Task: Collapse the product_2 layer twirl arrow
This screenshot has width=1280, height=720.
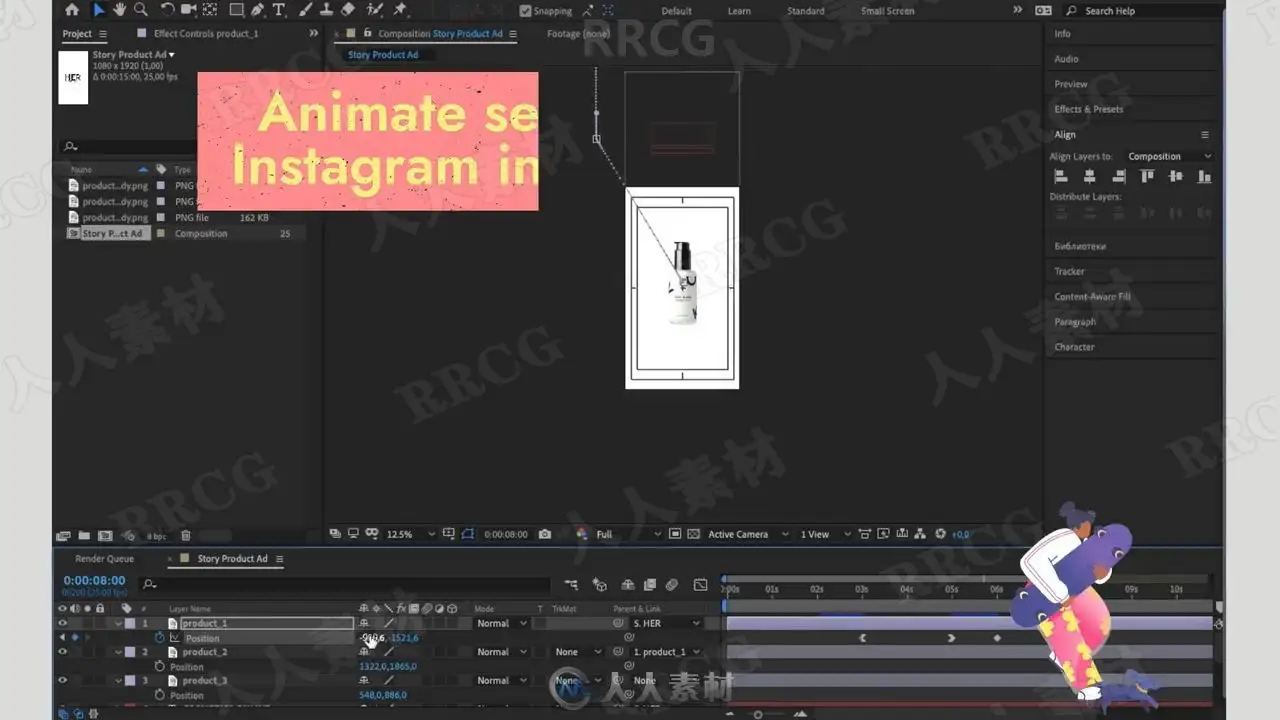Action: pos(118,652)
